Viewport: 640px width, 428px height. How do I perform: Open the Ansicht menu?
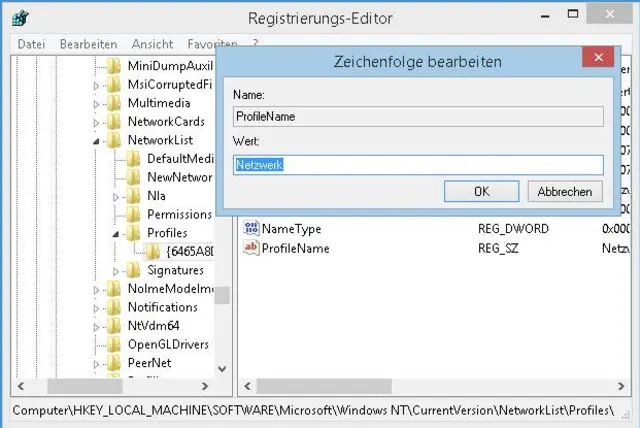point(152,44)
